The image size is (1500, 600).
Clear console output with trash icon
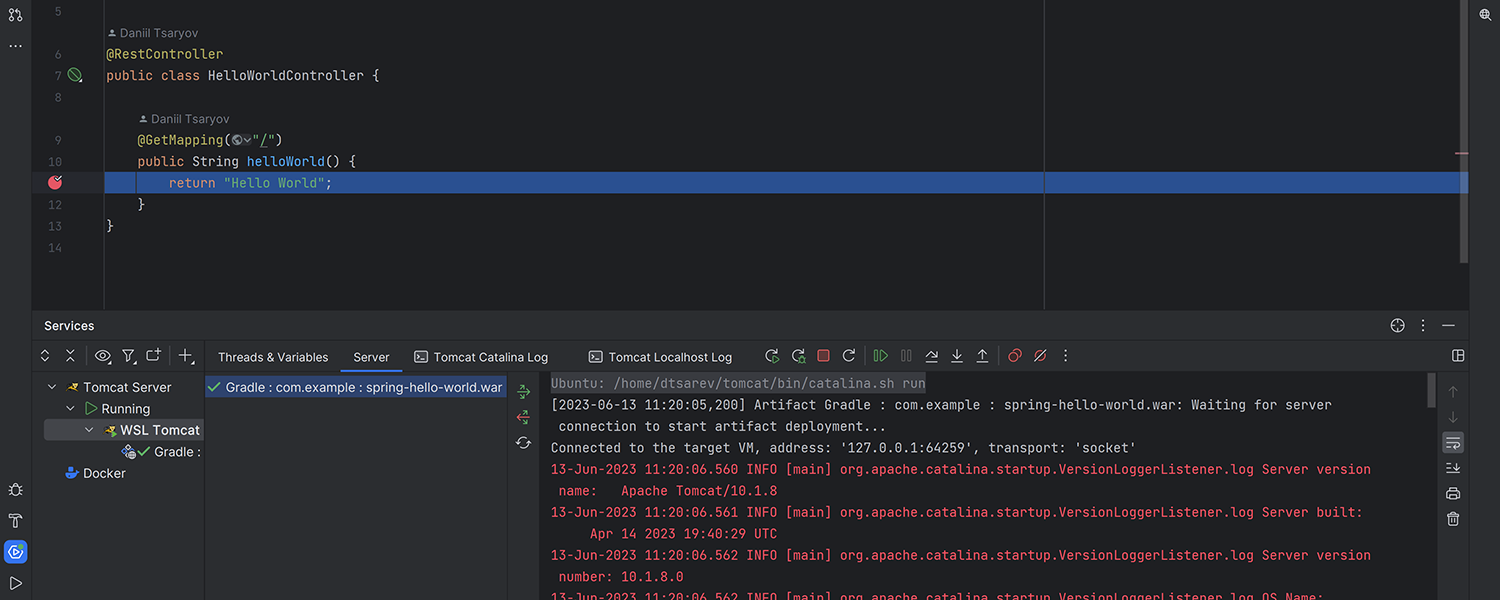(1453, 519)
